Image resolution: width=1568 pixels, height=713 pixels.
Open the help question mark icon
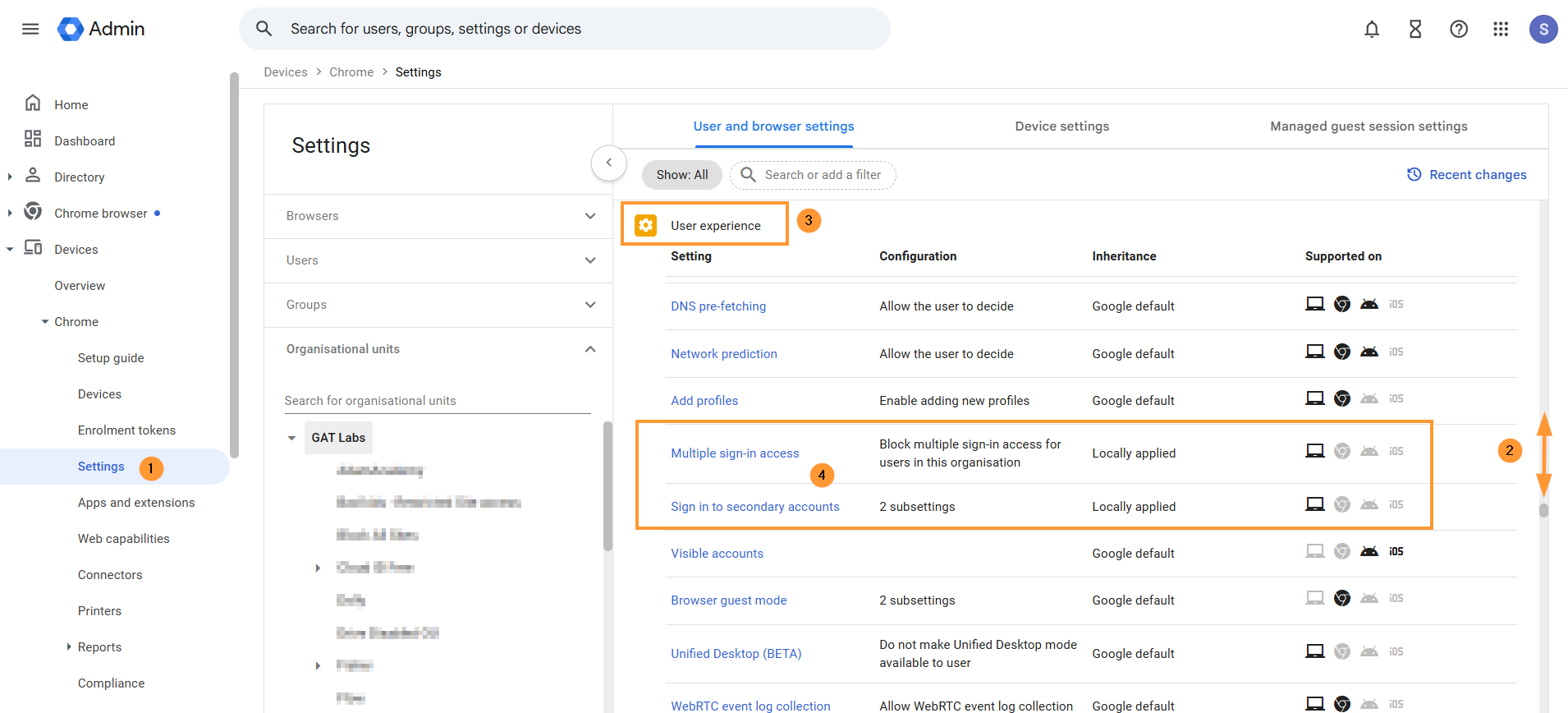(x=1459, y=30)
